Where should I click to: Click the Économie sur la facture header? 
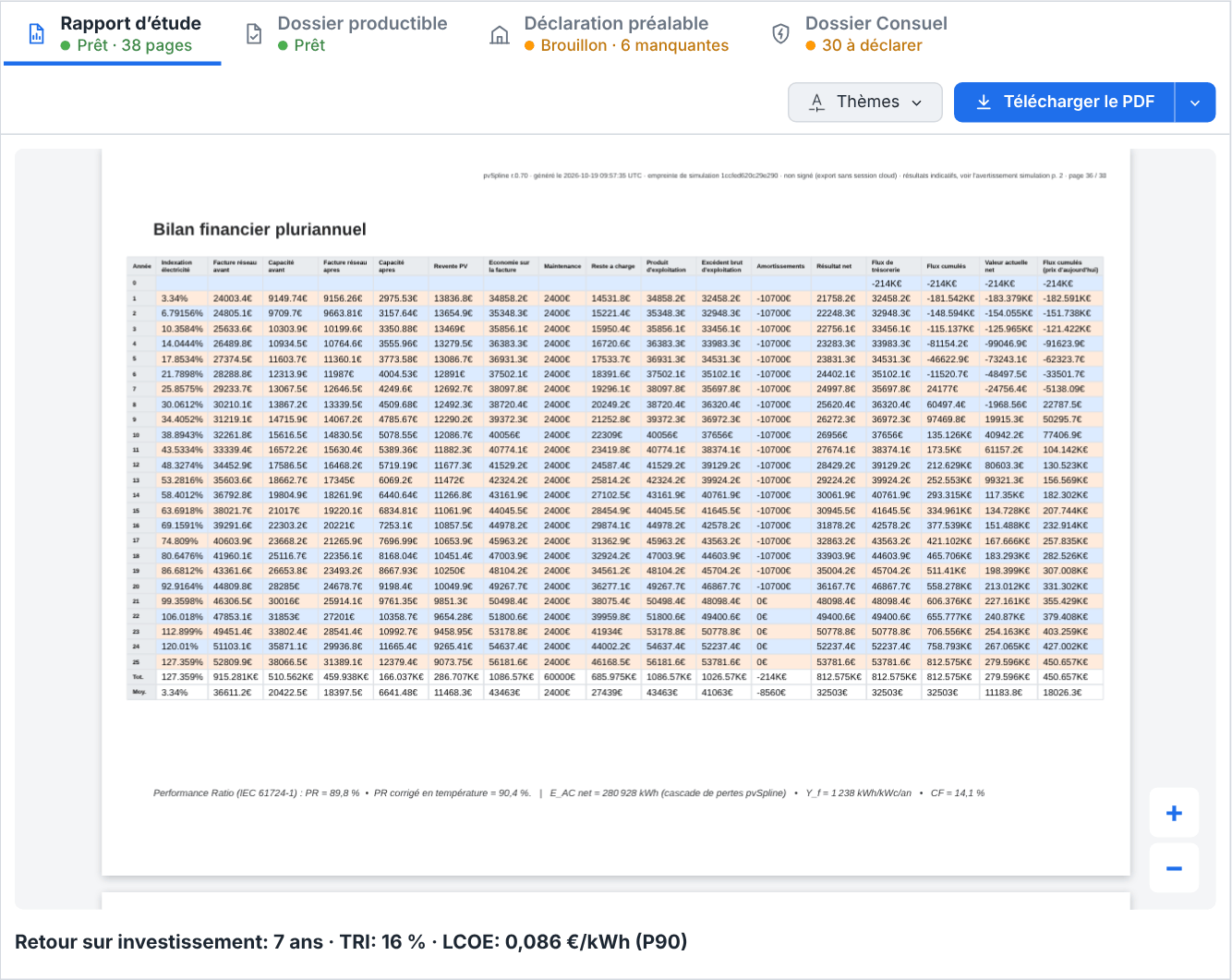tap(513, 266)
